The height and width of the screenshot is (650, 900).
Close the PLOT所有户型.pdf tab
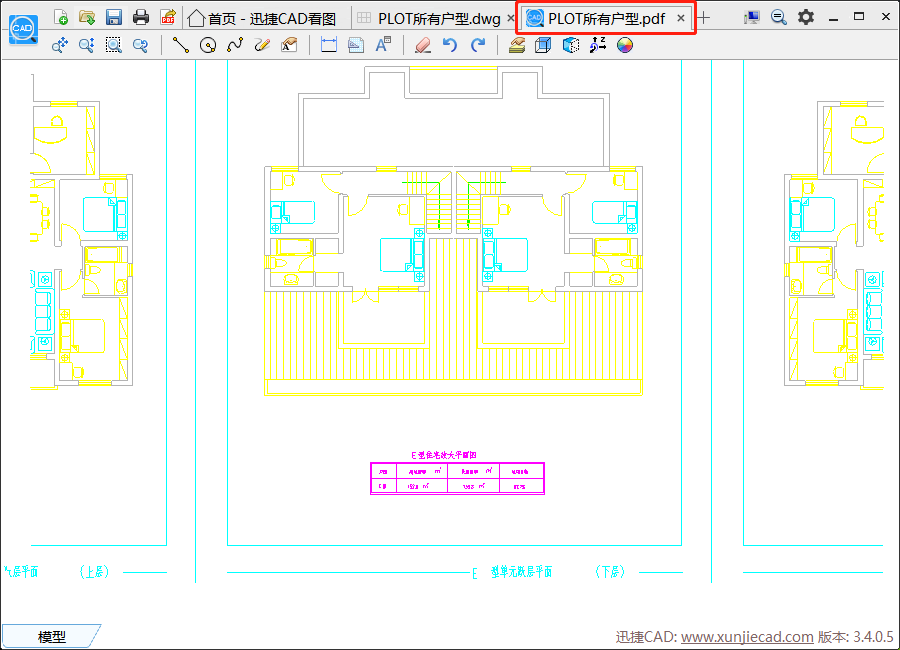[x=681, y=18]
